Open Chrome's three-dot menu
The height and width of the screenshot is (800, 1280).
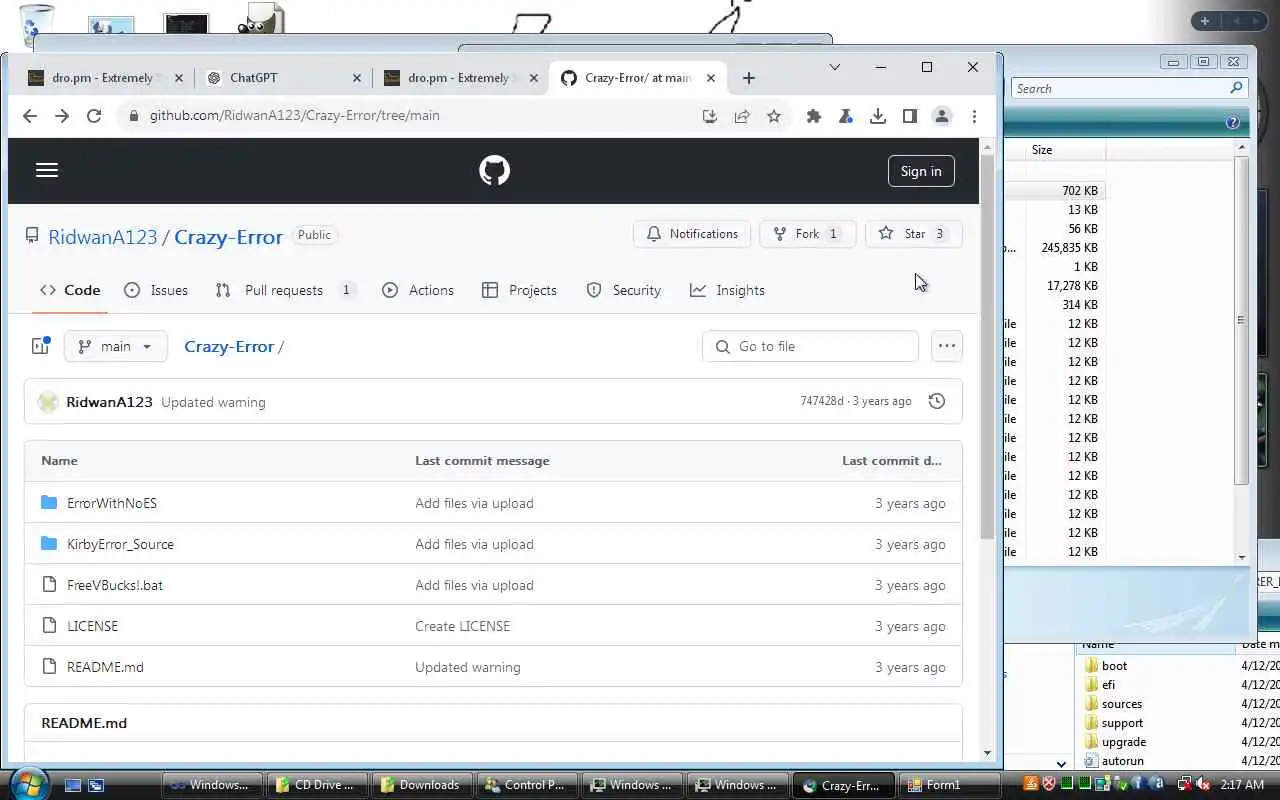[974, 116]
